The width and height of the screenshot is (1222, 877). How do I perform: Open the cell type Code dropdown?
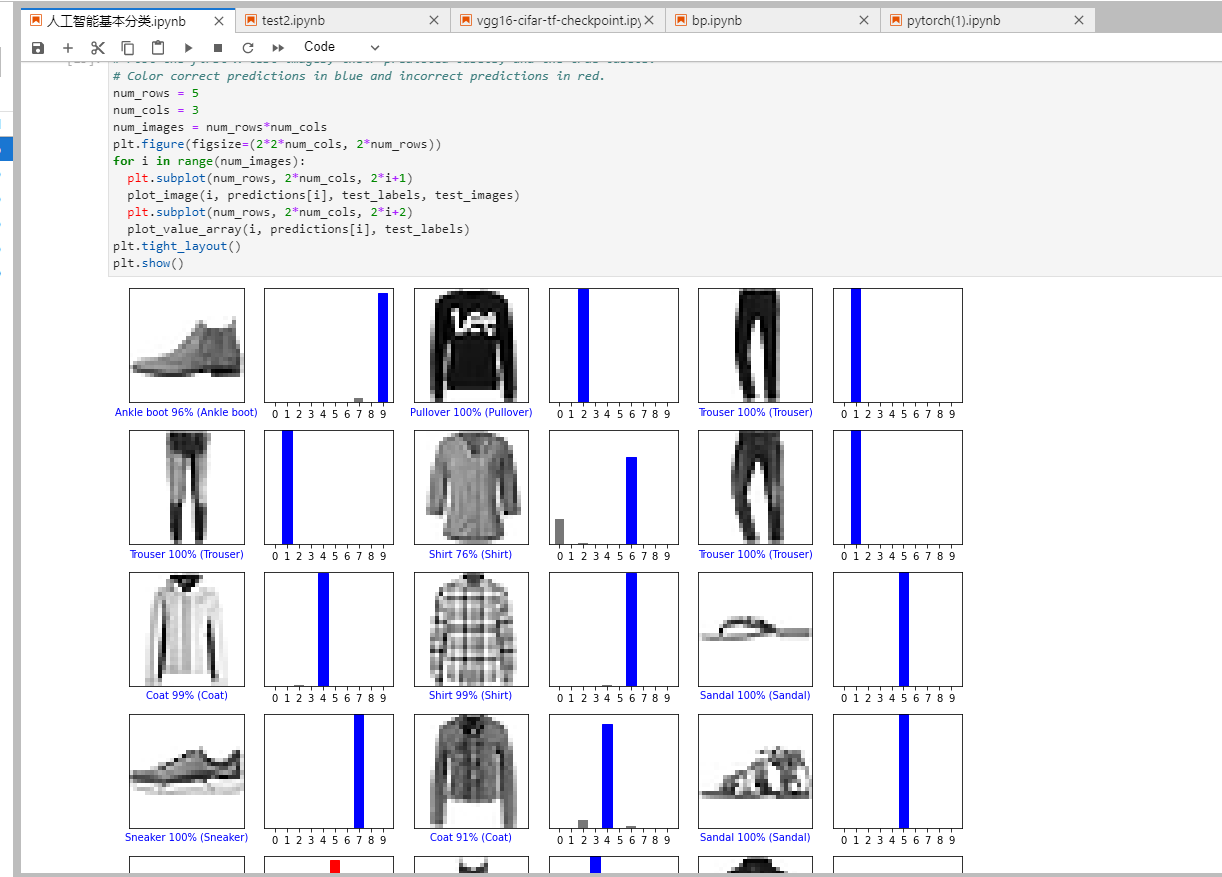pos(341,47)
